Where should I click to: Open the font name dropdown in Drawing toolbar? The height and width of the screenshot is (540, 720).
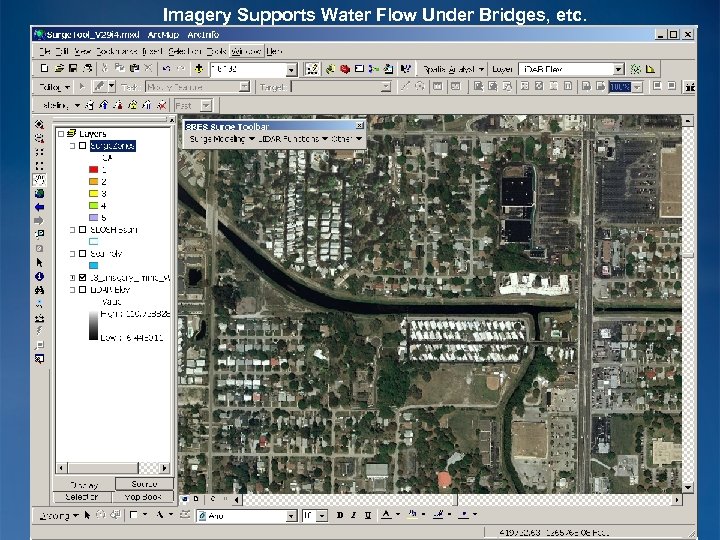point(292,516)
